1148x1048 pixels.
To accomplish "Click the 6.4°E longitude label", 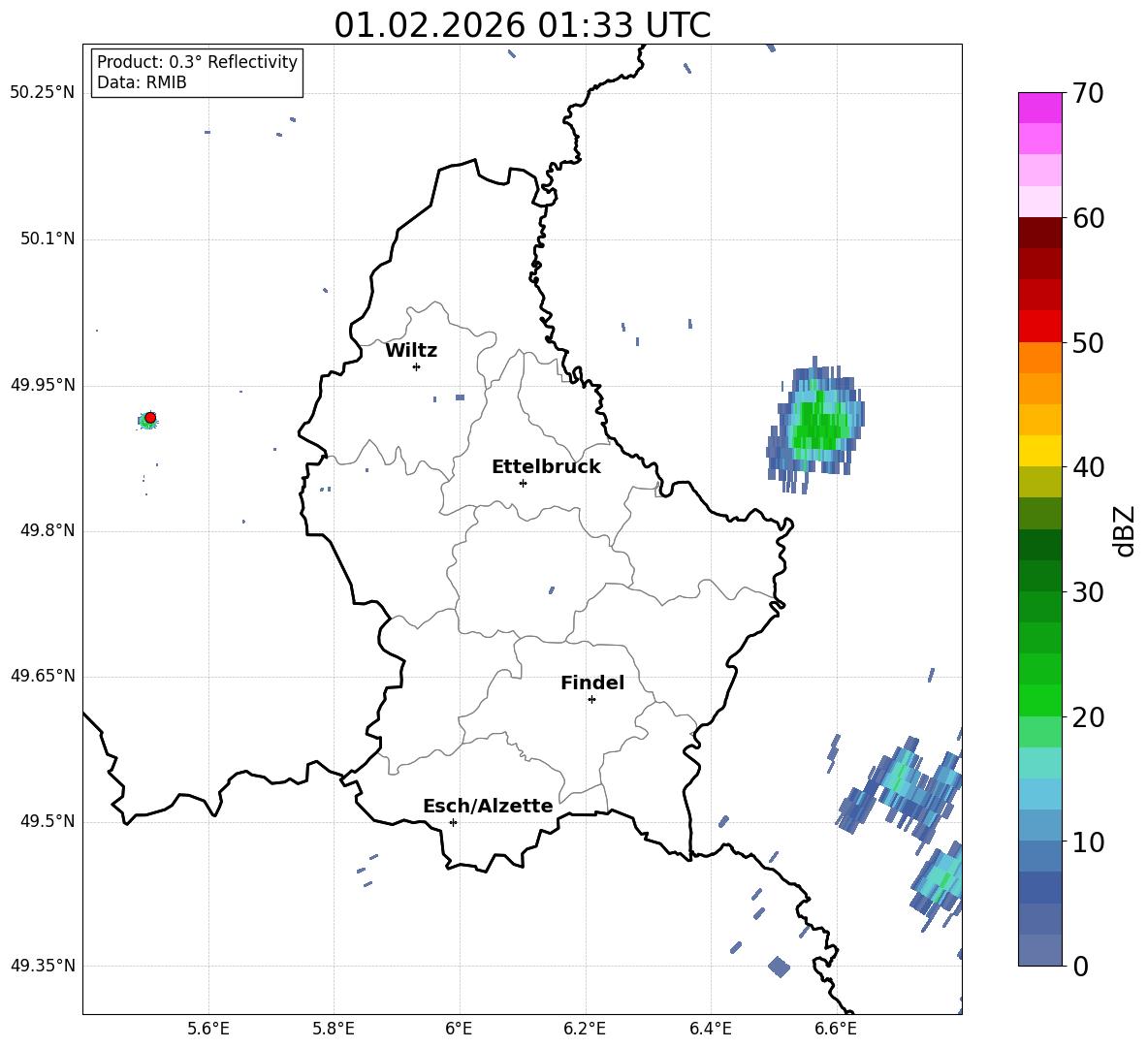I will (710, 1029).
